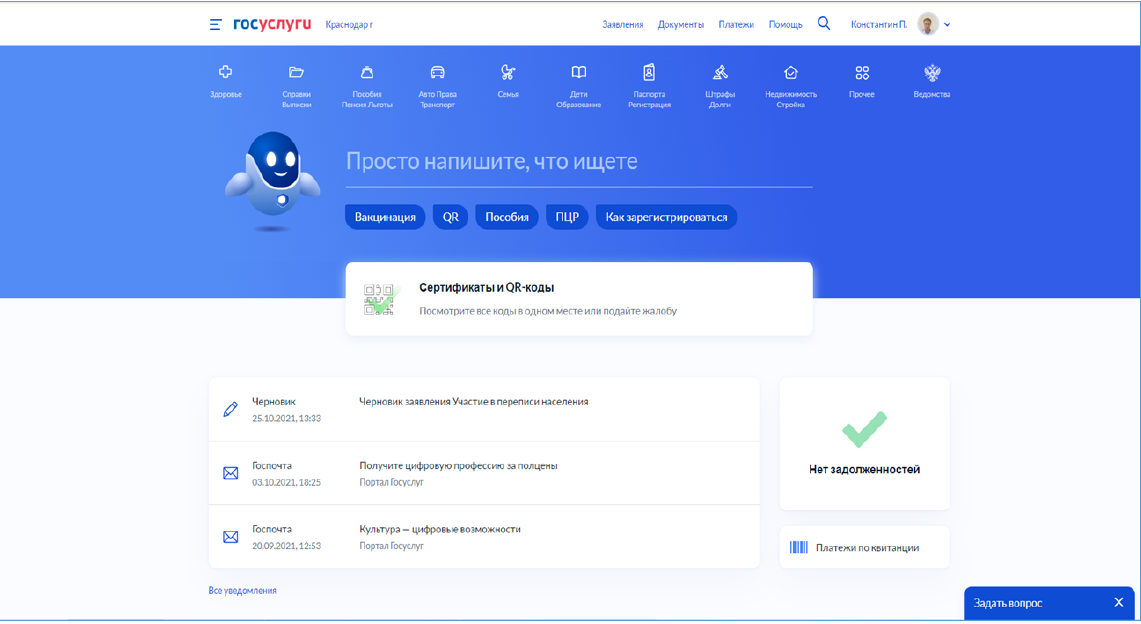Click the pencil icon for Черновик
The height and width of the screenshot is (624, 1141).
(x=231, y=409)
